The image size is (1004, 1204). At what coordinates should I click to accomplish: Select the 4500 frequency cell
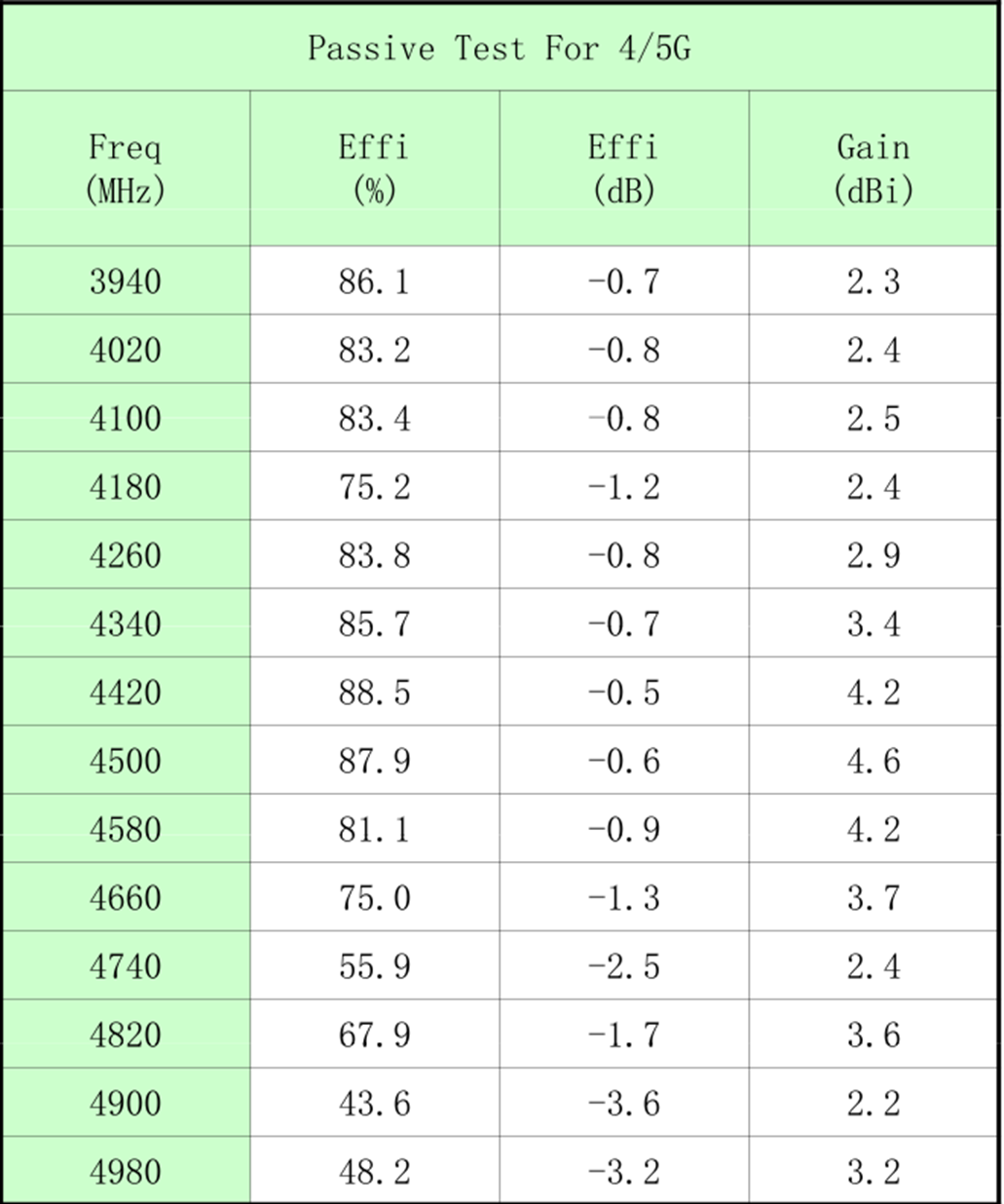(x=126, y=761)
